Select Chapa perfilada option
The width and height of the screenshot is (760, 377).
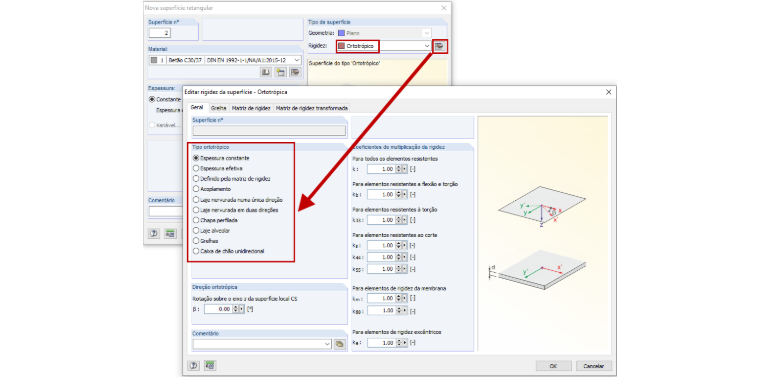click(196, 220)
